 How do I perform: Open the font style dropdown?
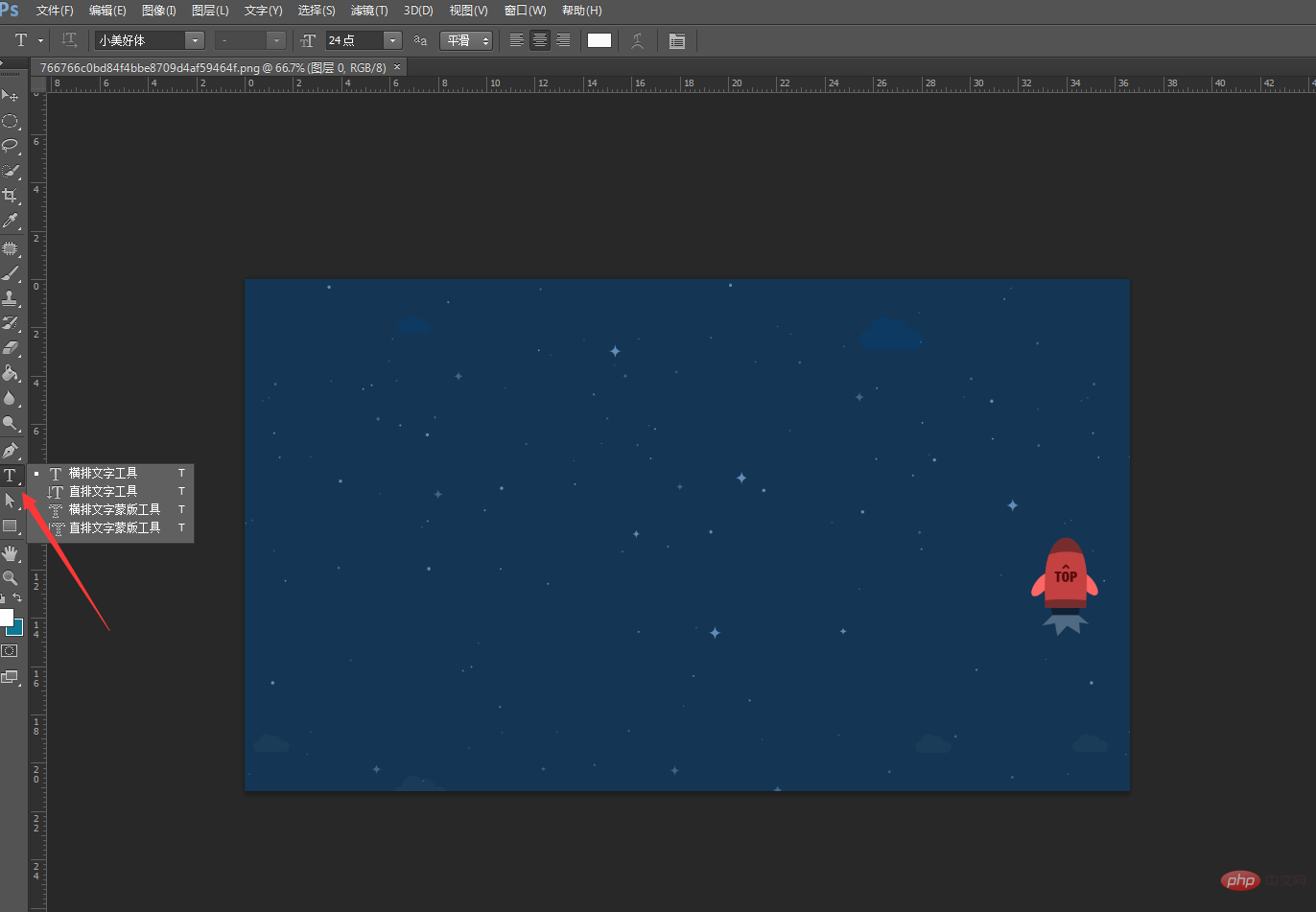[x=276, y=40]
